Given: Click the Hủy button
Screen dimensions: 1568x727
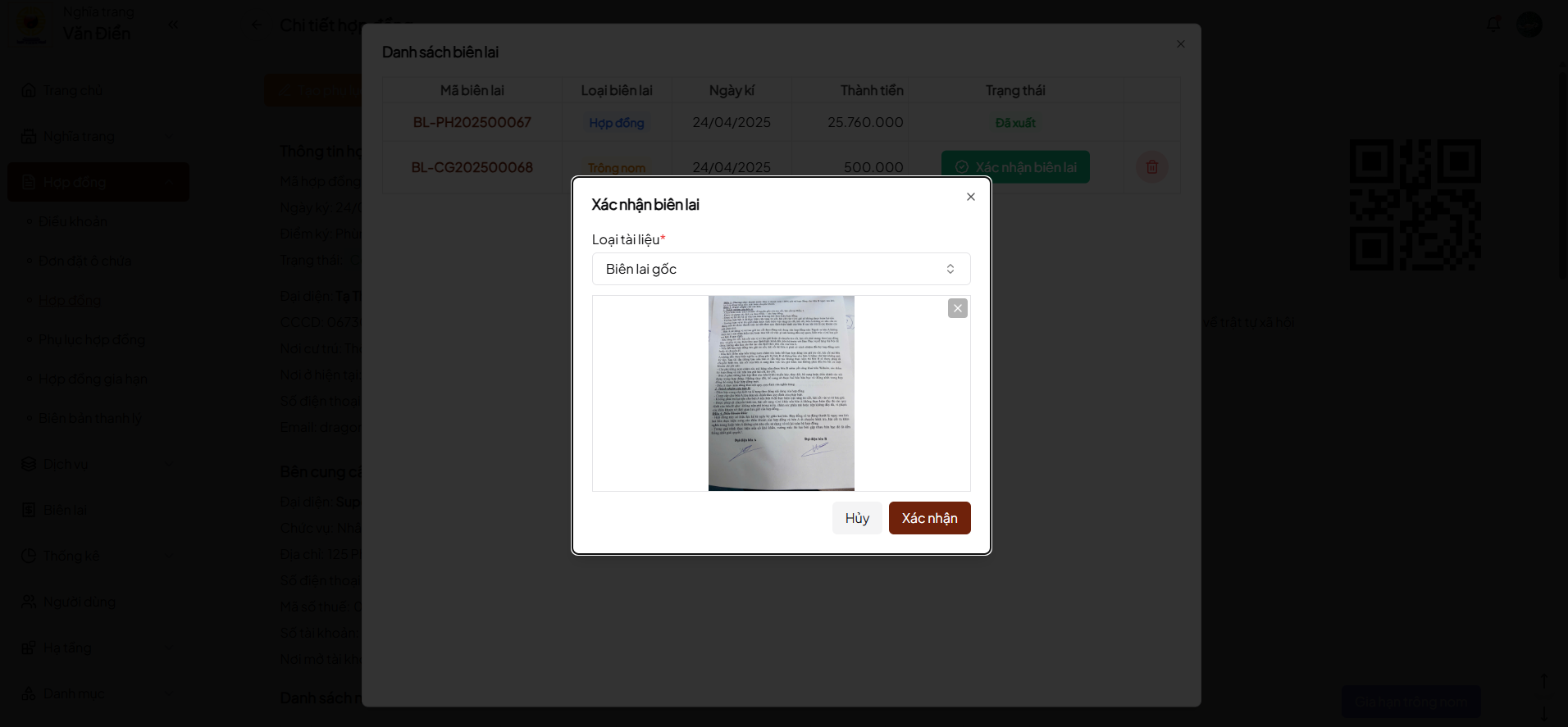Looking at the screenshot, I should pyautogui.click(x=856, y=518).
